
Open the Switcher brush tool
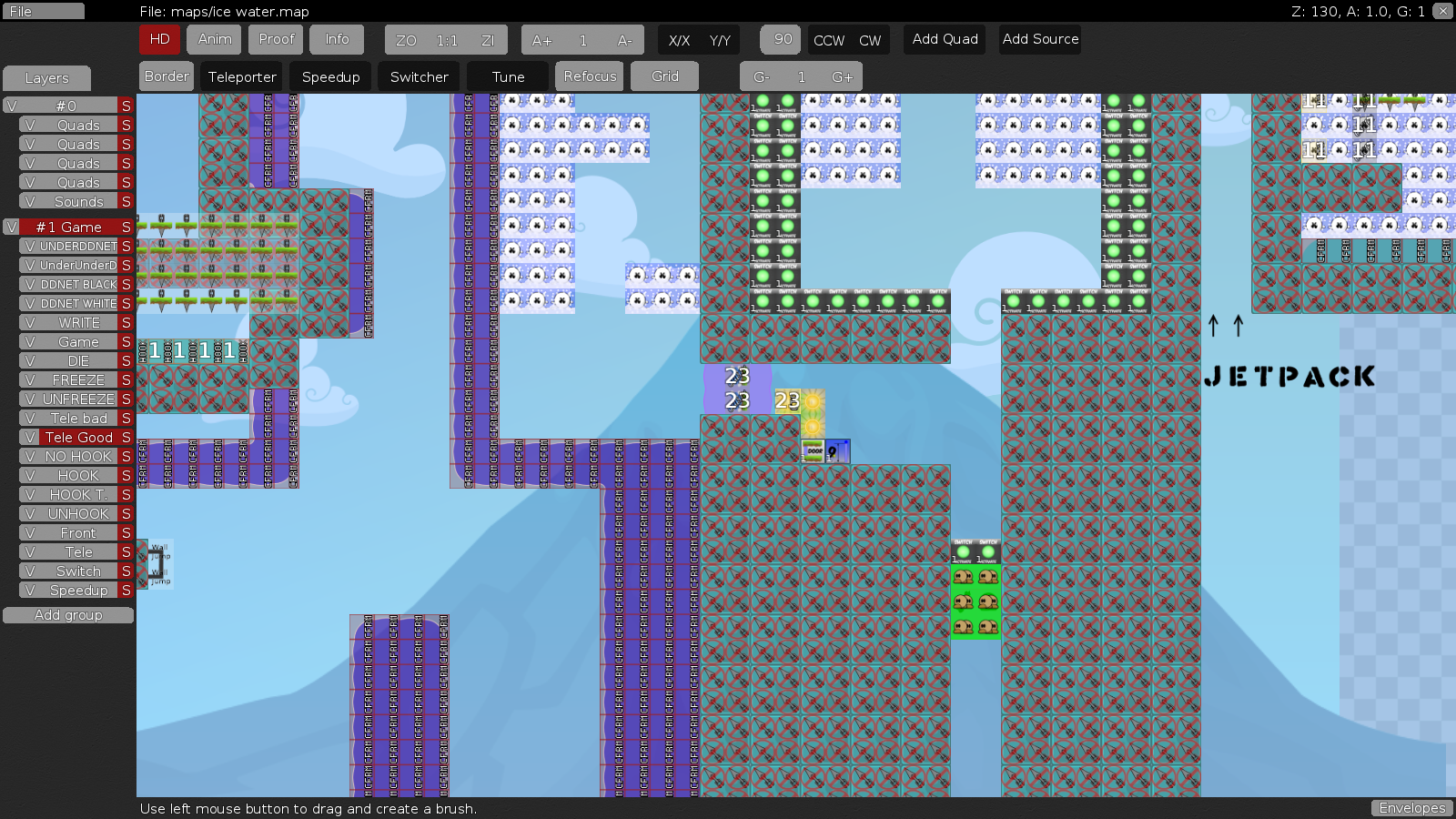(419, 76)
